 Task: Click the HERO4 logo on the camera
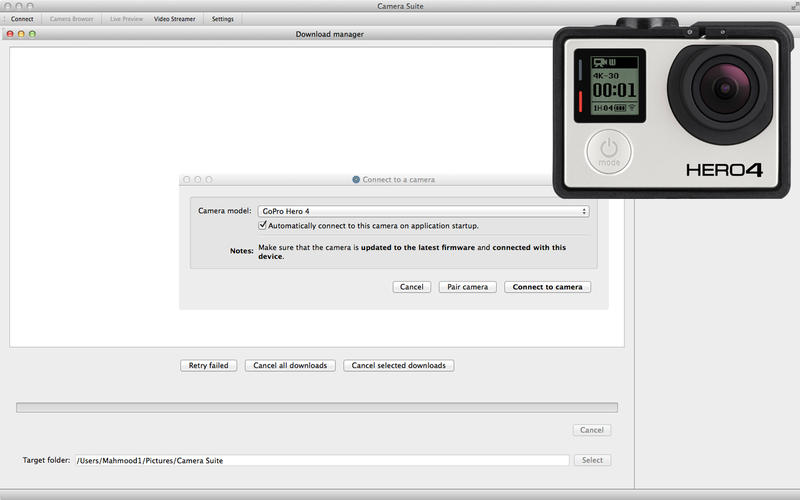click(725, 170)
